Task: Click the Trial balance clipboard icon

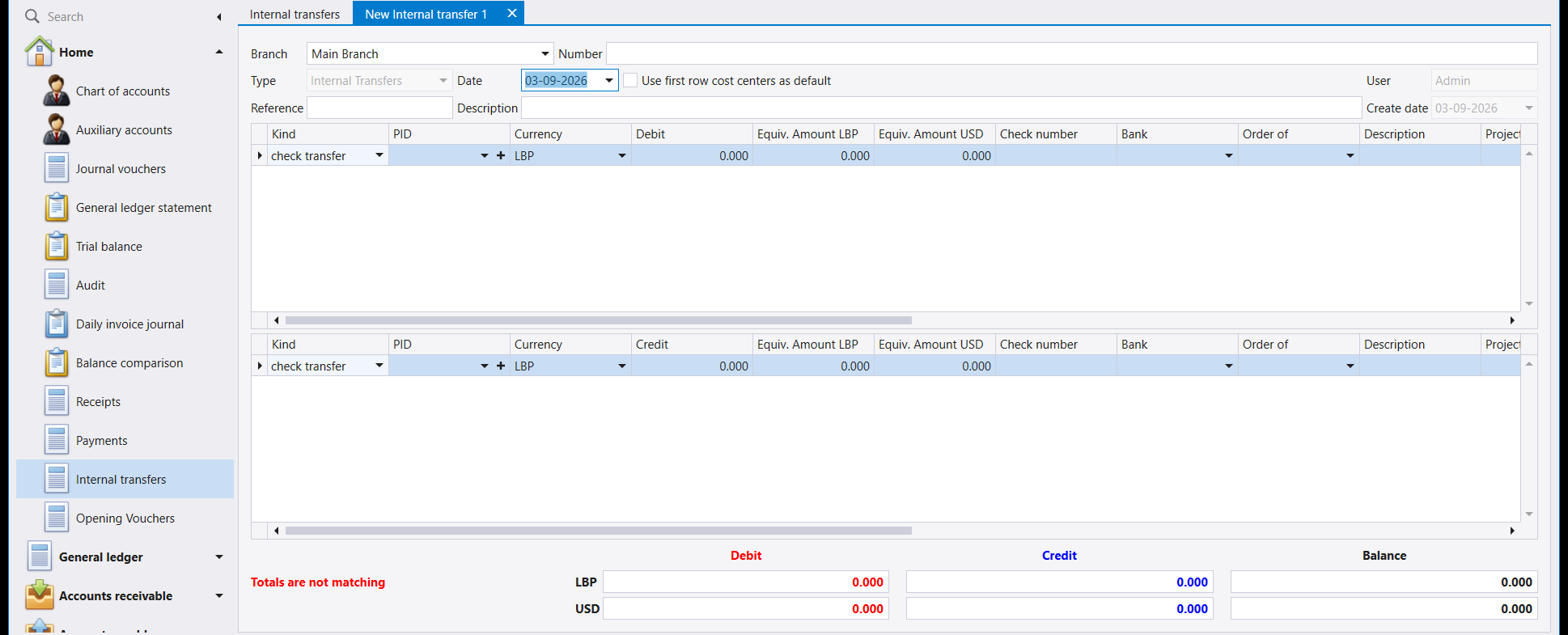Action: point(57,246)
